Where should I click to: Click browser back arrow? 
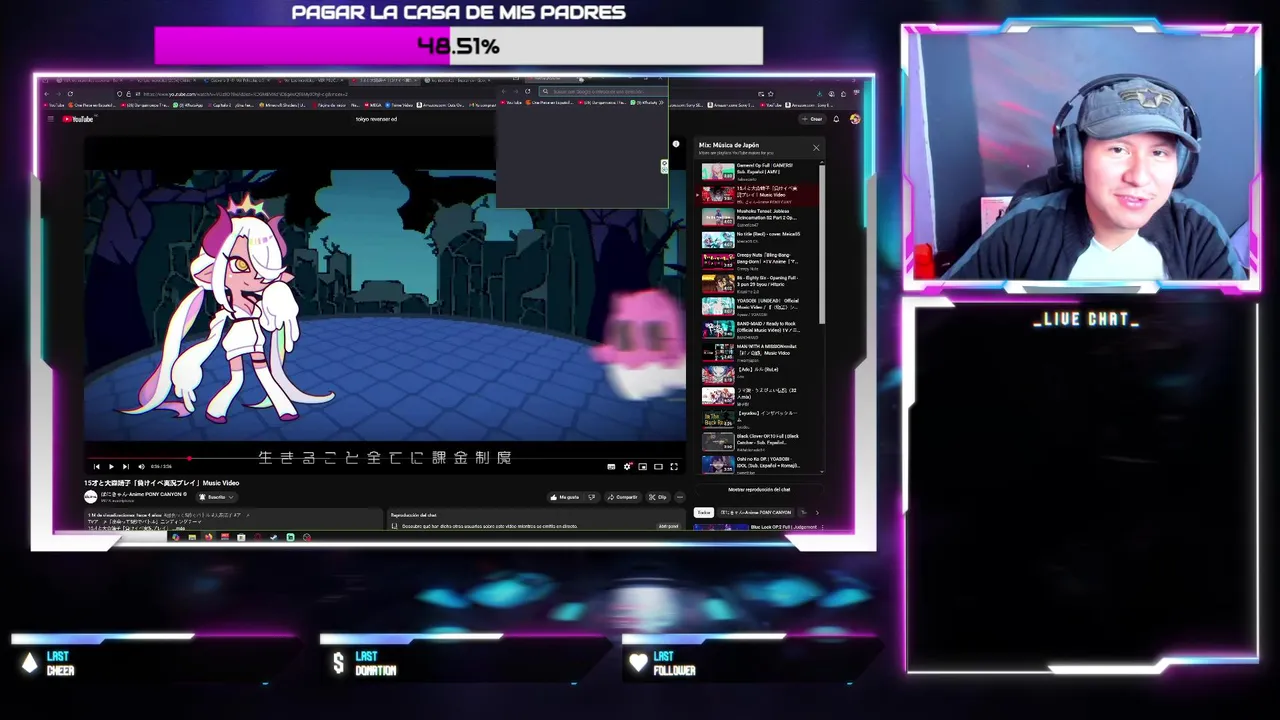pyautogui.click(x=47, y=93)
